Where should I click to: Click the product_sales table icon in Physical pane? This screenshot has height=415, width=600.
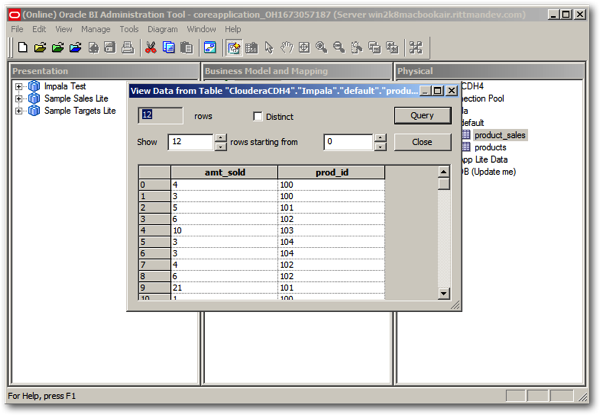(x=466, y=135)
